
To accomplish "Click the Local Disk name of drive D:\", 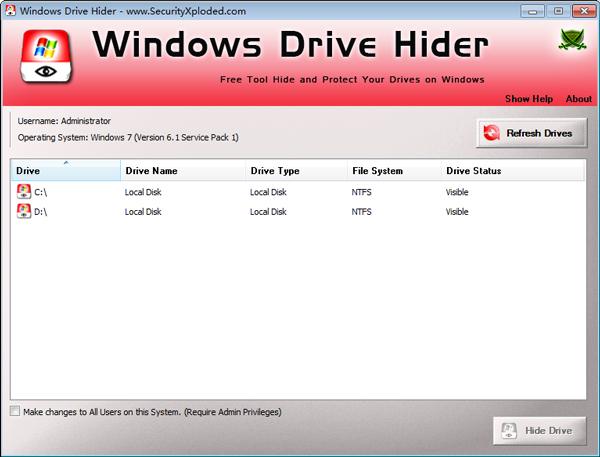I will click(143, 212).
